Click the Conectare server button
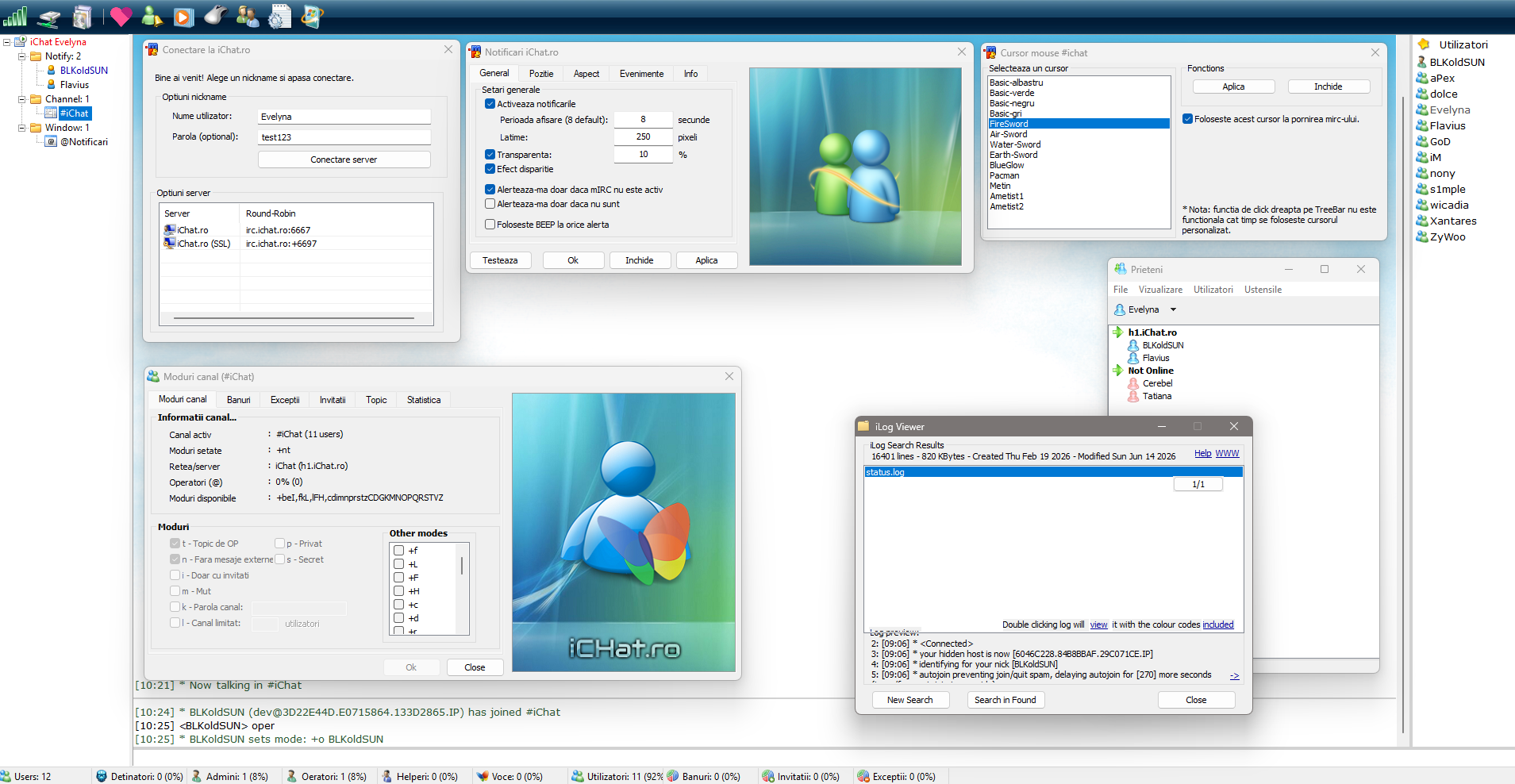 click(344, 159)
